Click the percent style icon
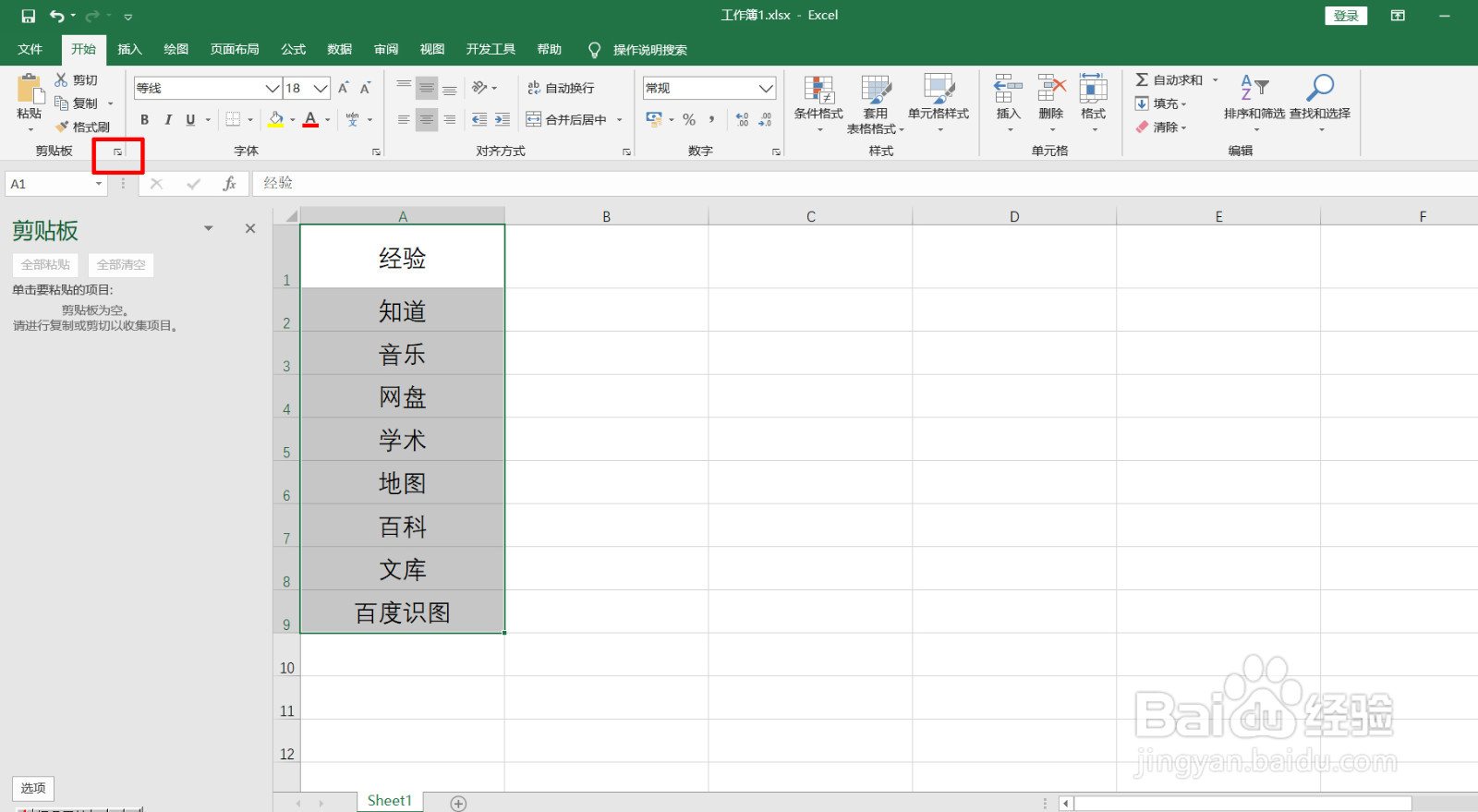Image resolution: width=1478 pixels, height=812 pixels. (x=689, y=119)
